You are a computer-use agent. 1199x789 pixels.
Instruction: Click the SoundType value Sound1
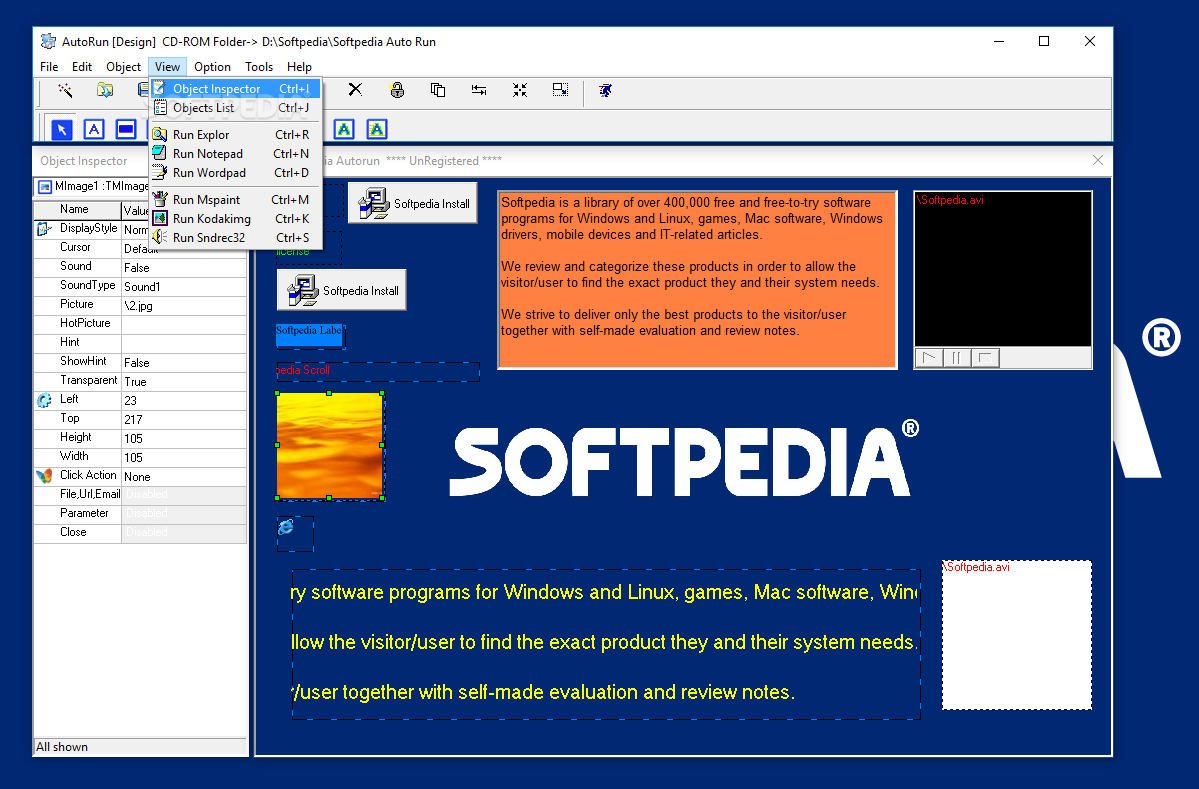184,287
